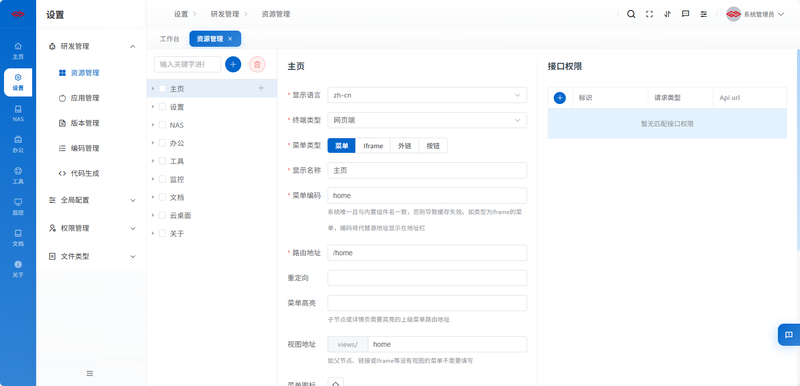Check the 云桌面 tree checkbox
This screenshot has width=800, height=386.
[162, 215]
